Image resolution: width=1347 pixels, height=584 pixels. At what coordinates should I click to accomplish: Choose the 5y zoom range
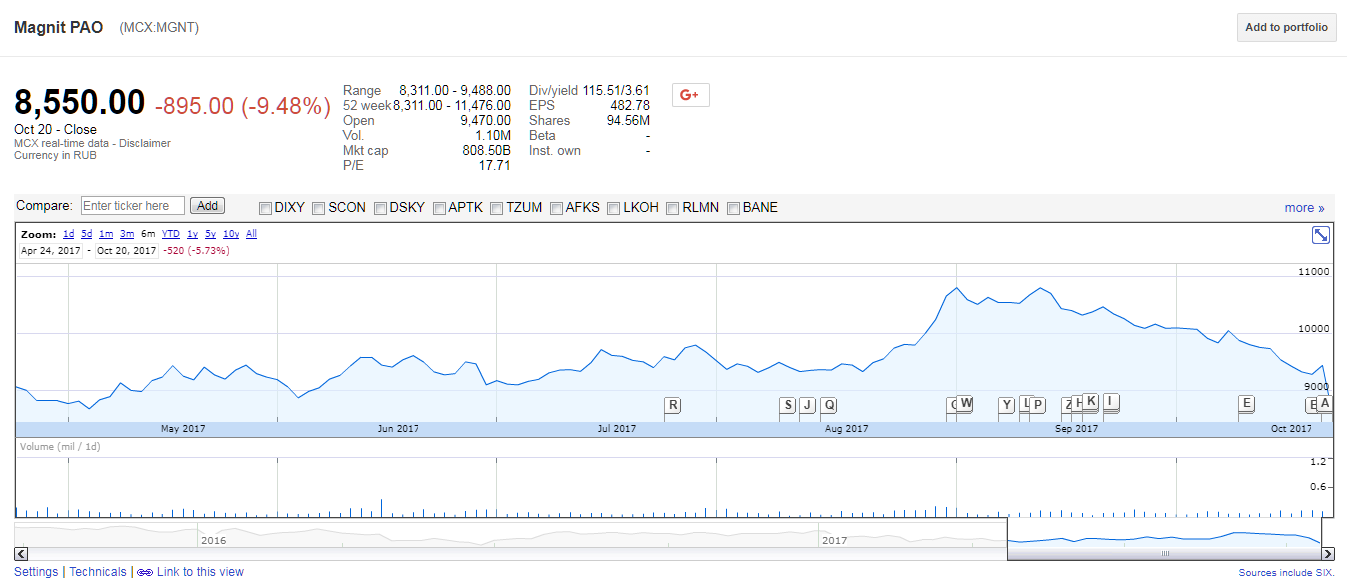(x=210, y=234)
